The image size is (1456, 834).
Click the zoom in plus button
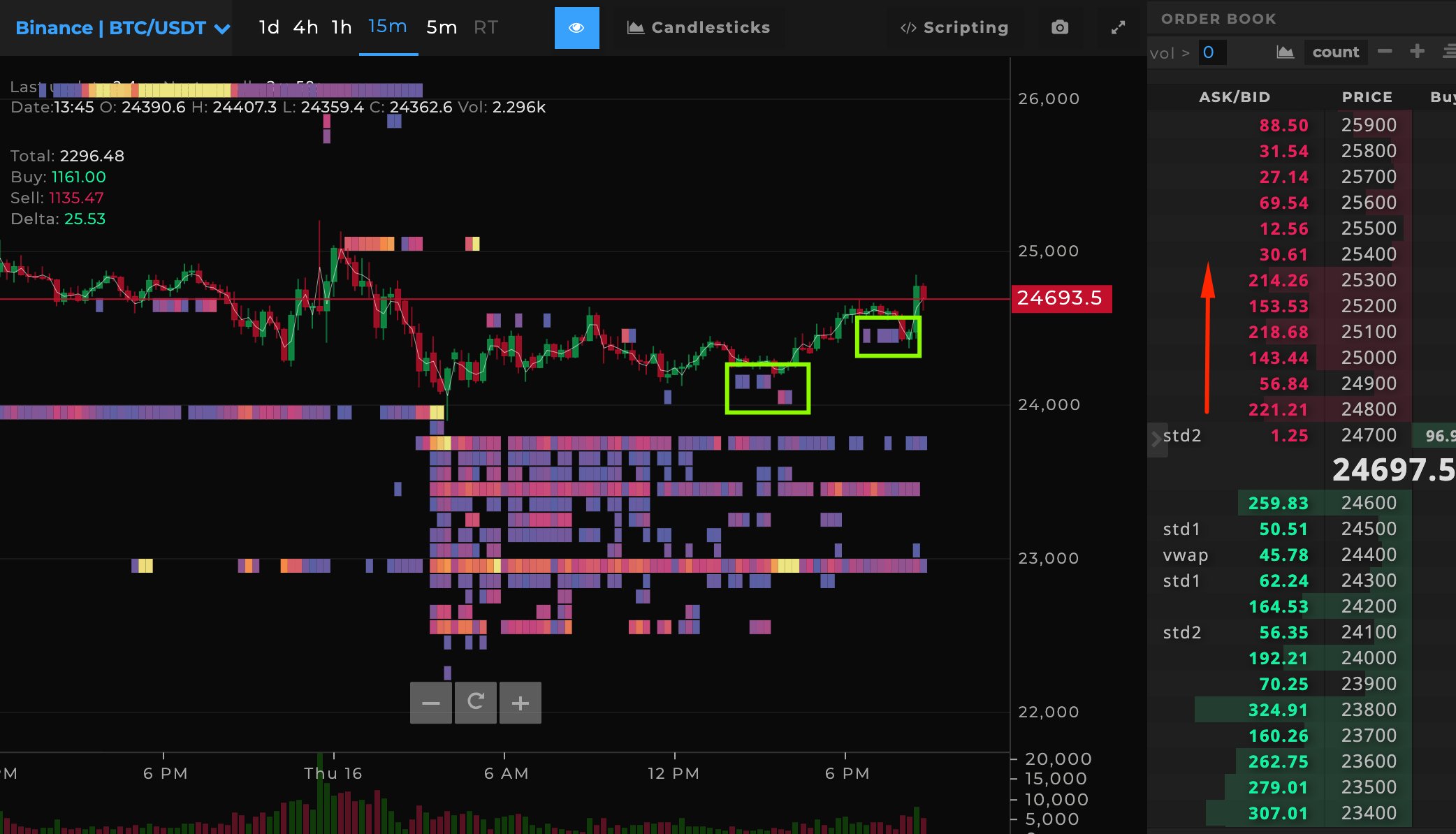(521, 702)
